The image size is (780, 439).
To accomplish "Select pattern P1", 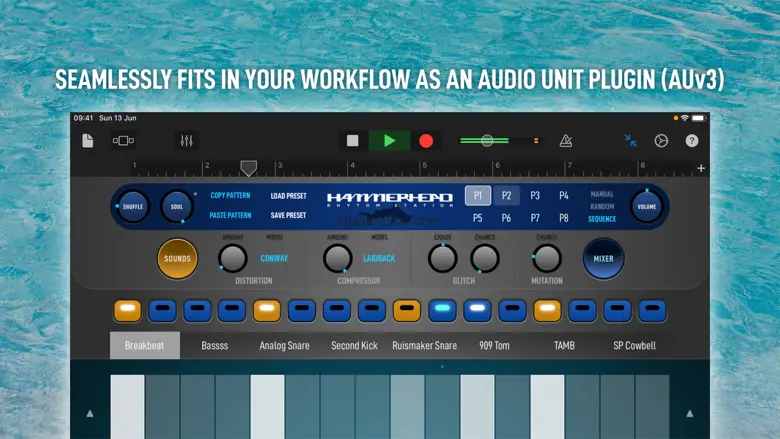I will [x=478, y=195].
